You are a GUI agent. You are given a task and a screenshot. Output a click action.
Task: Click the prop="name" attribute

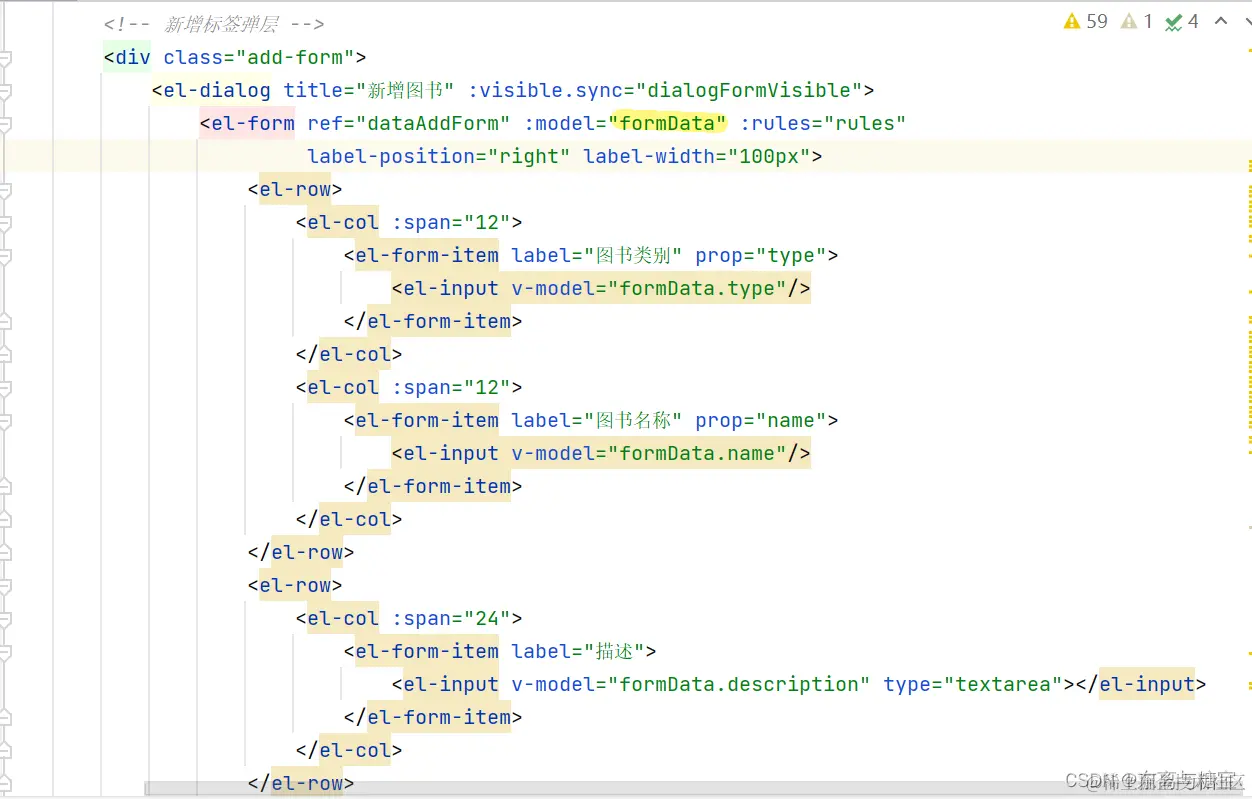tap(761, 420)
